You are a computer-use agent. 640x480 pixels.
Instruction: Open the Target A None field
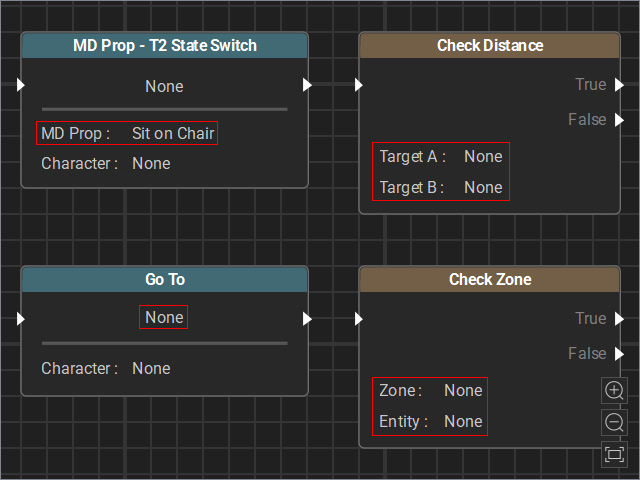(441, 157)
